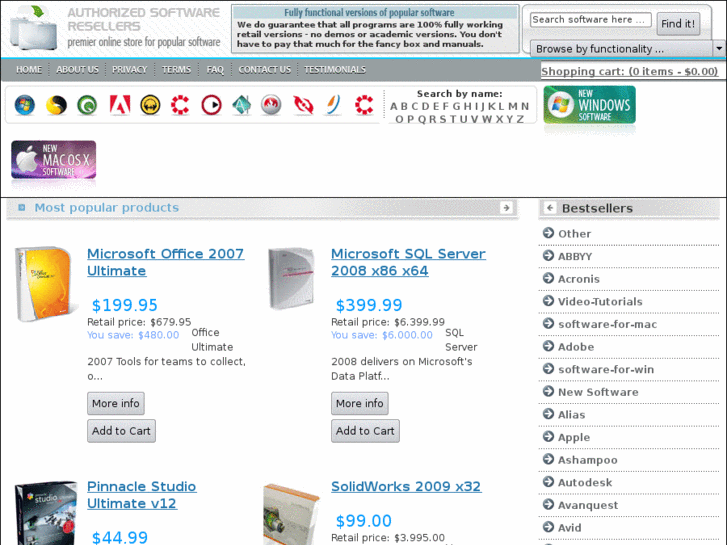Open Microsoft SQL Server 2008 x86 x64 link
The height and width of the screenshot is (545, 727).
tap(408, 262)
